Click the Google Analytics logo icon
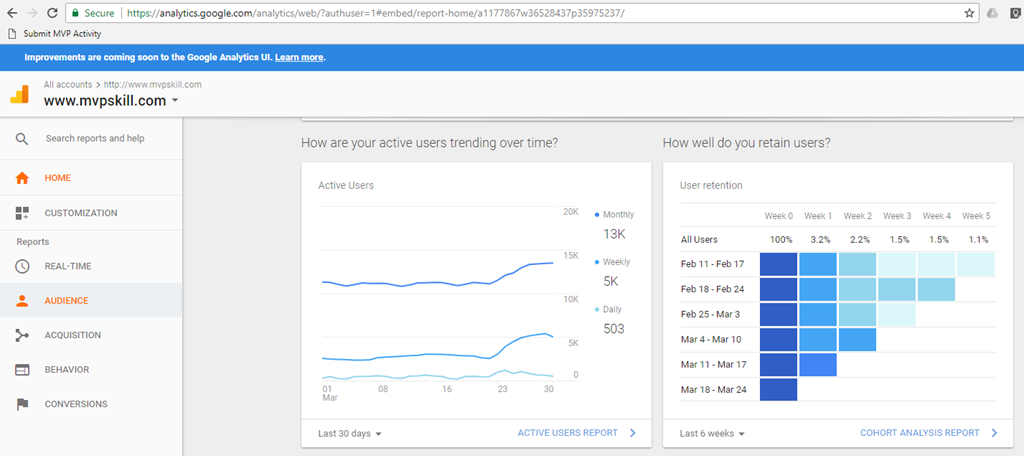This screenshot has height=456, width=1024. coord(20,95)
